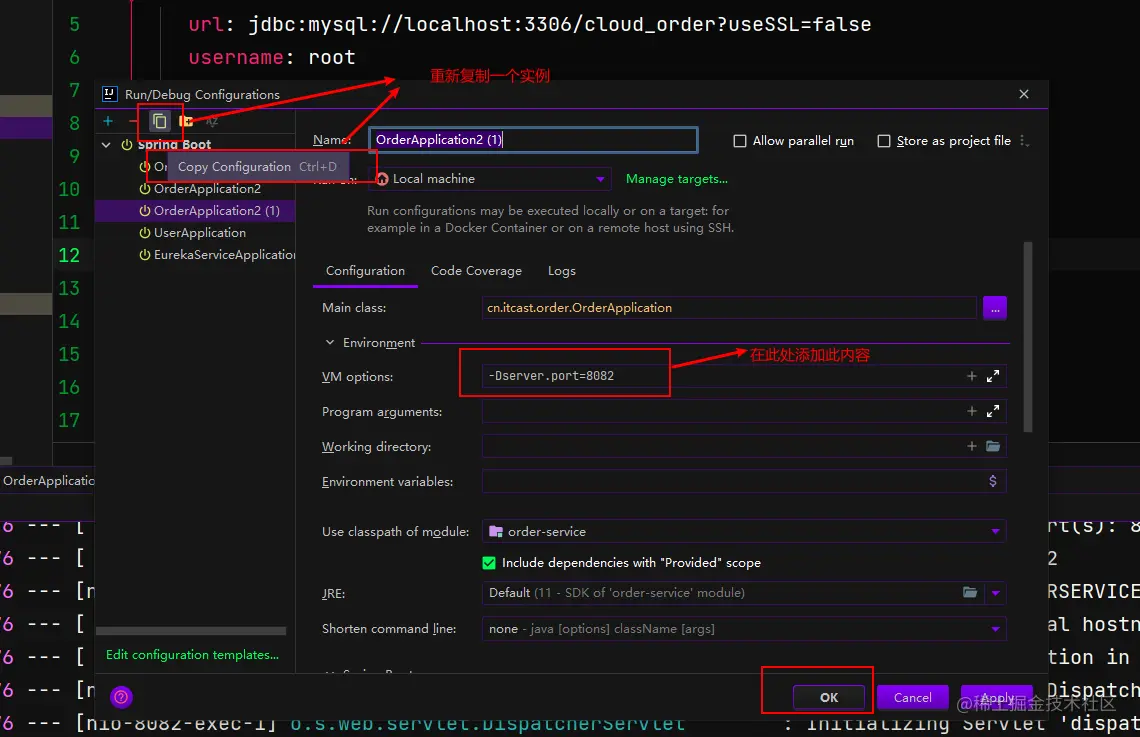Open the Manage targets link
Image resolution: width=1140 pixels, height=737 pixels.
(x=676, y=179)
